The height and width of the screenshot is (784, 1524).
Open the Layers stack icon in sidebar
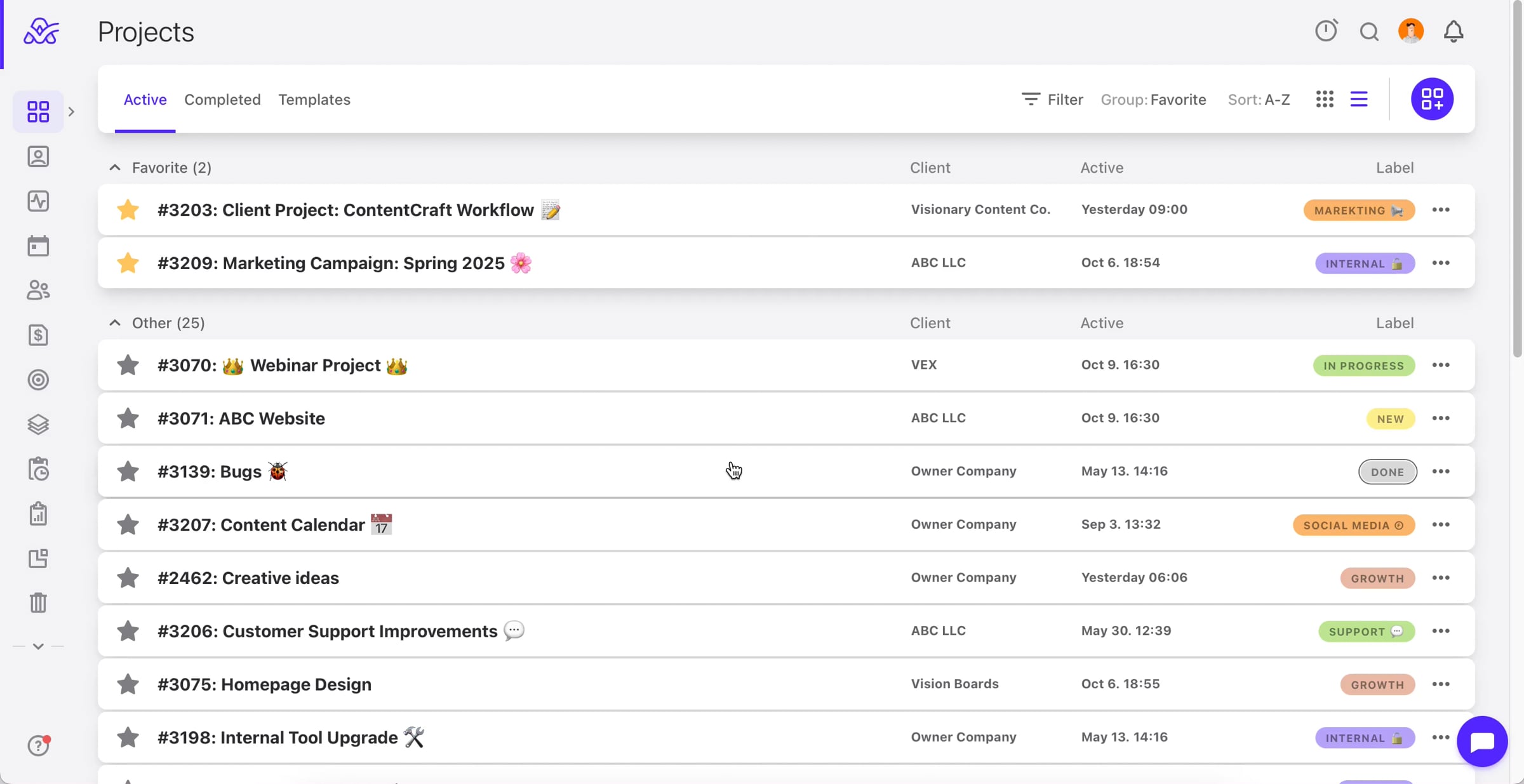(38, 424)
